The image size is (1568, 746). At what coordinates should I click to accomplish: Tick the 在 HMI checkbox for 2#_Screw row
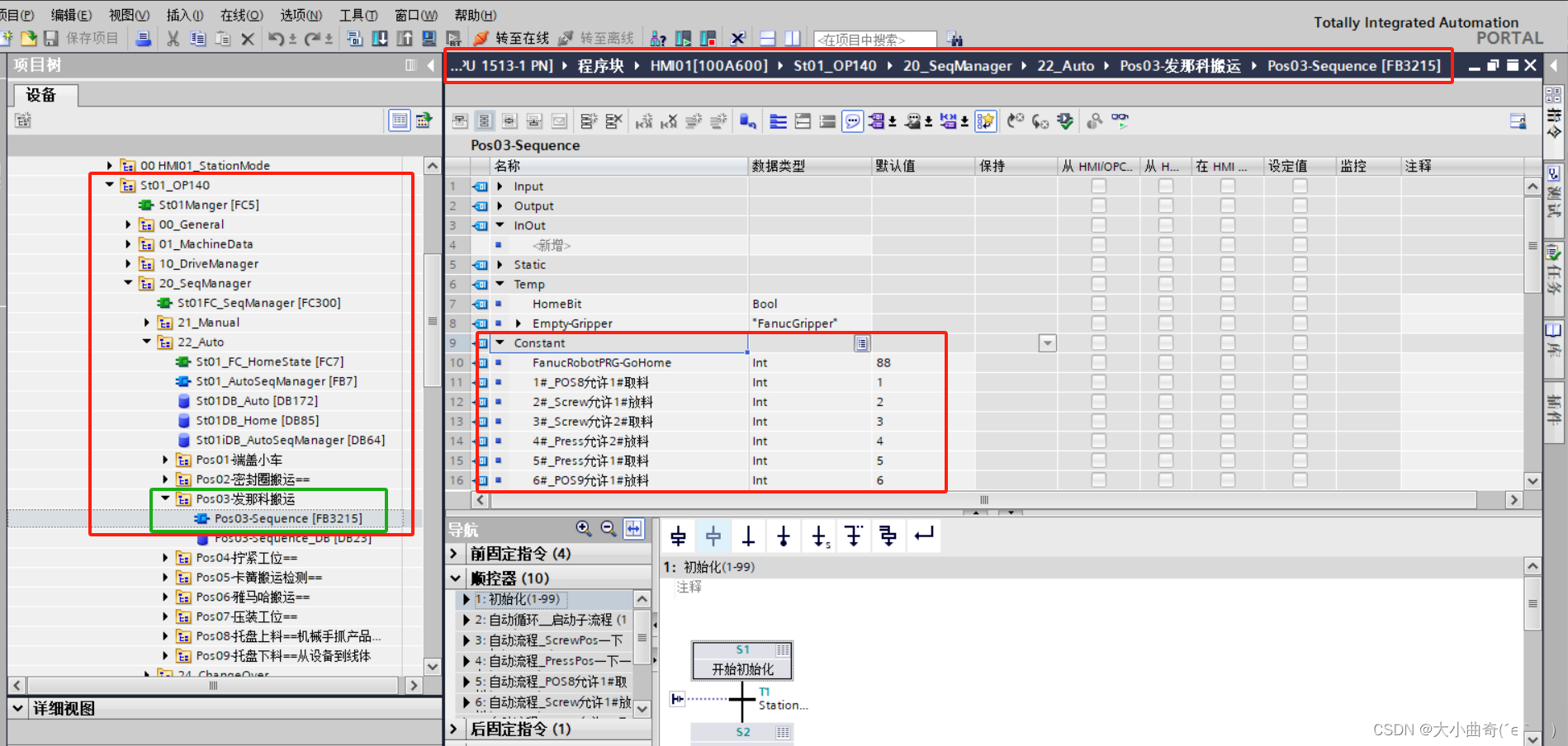click(1228, 402)
